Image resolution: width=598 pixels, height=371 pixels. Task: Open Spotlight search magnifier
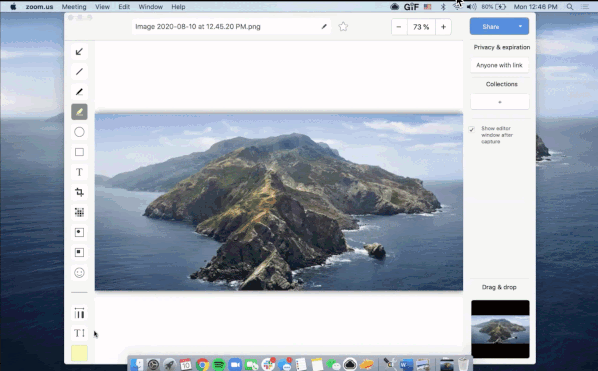570,6
